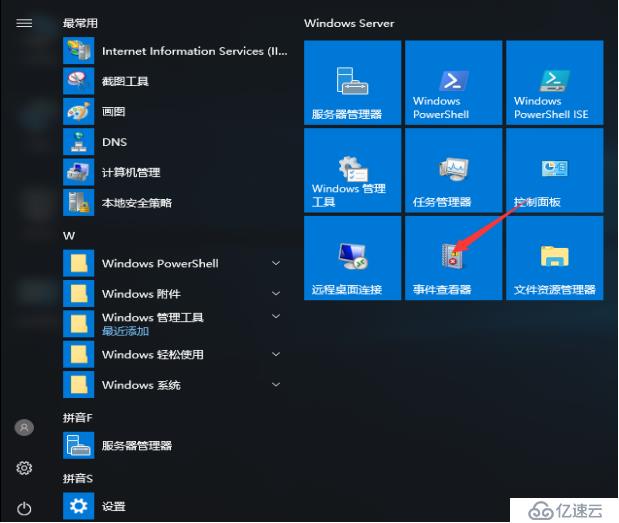This screenshot has width=619, height=523.
Task: Expand the Windows 附件 folder chevron
Action: click(x=276, y=293)
